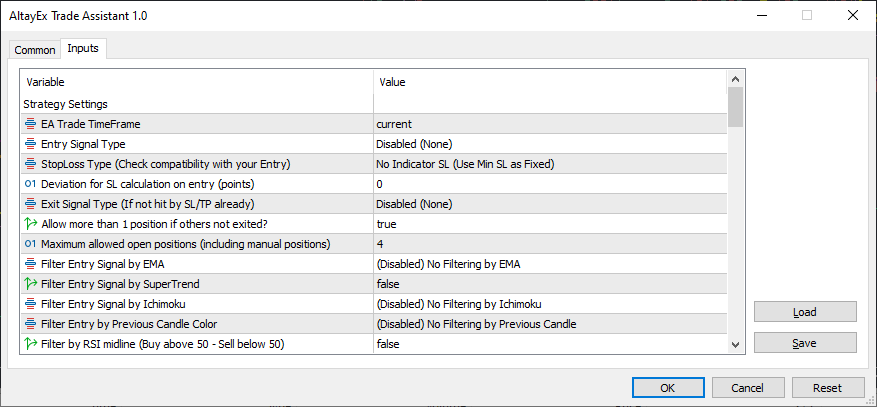877x407 pixels.
Task: Click the enum icon beside EA Trade TimeFrame
Action: tap(31, 124)
